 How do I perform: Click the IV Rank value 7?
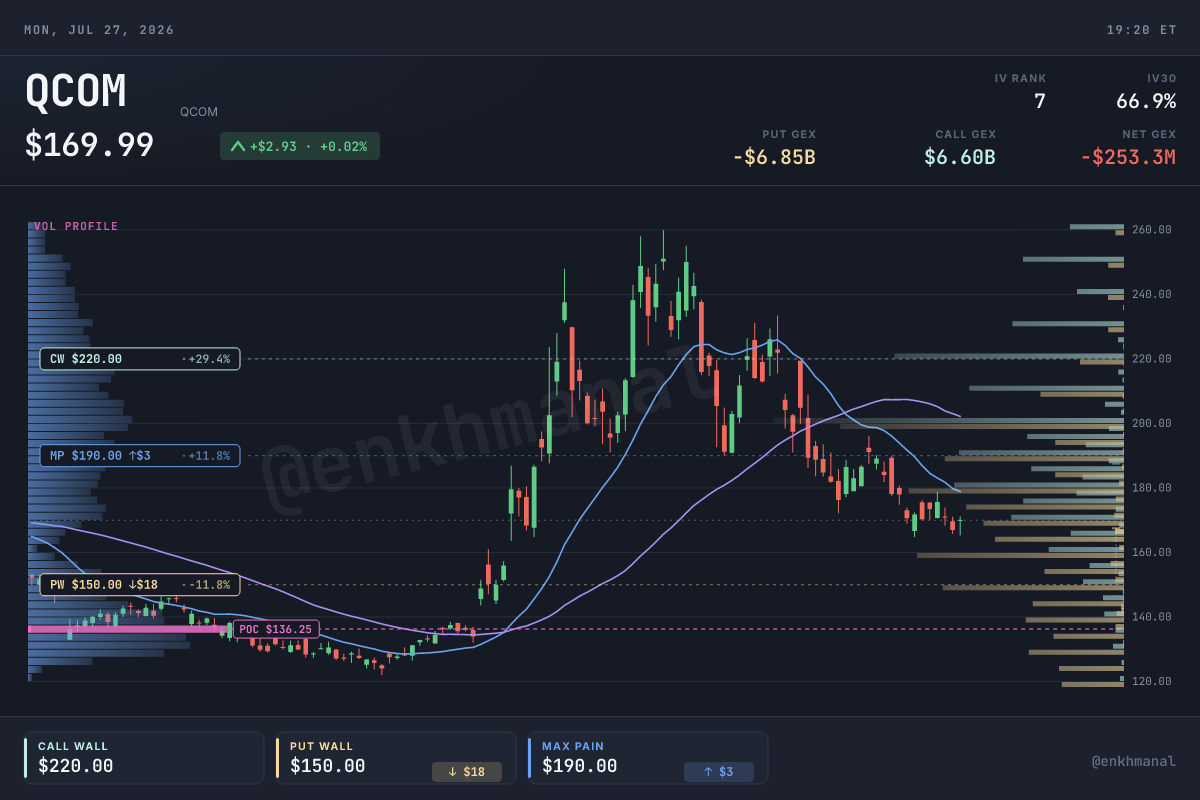[x=1039, y=101]
